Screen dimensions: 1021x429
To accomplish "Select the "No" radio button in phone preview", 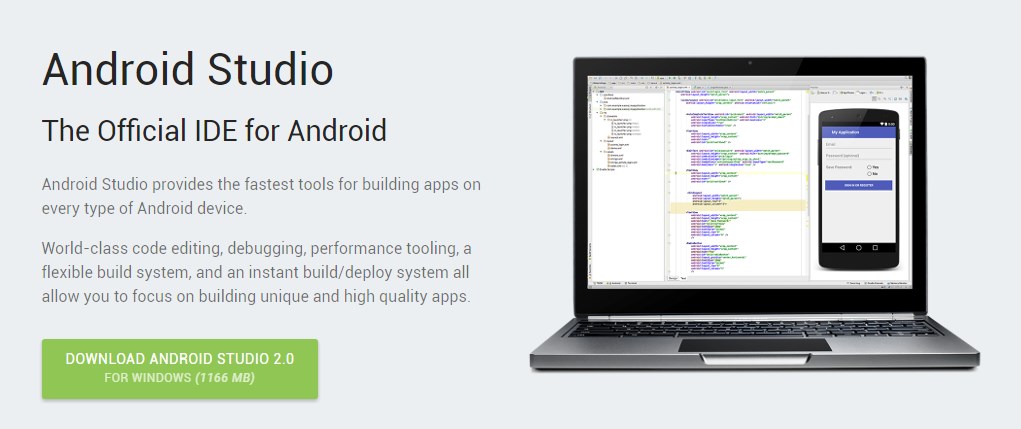I will coord(869,174).
